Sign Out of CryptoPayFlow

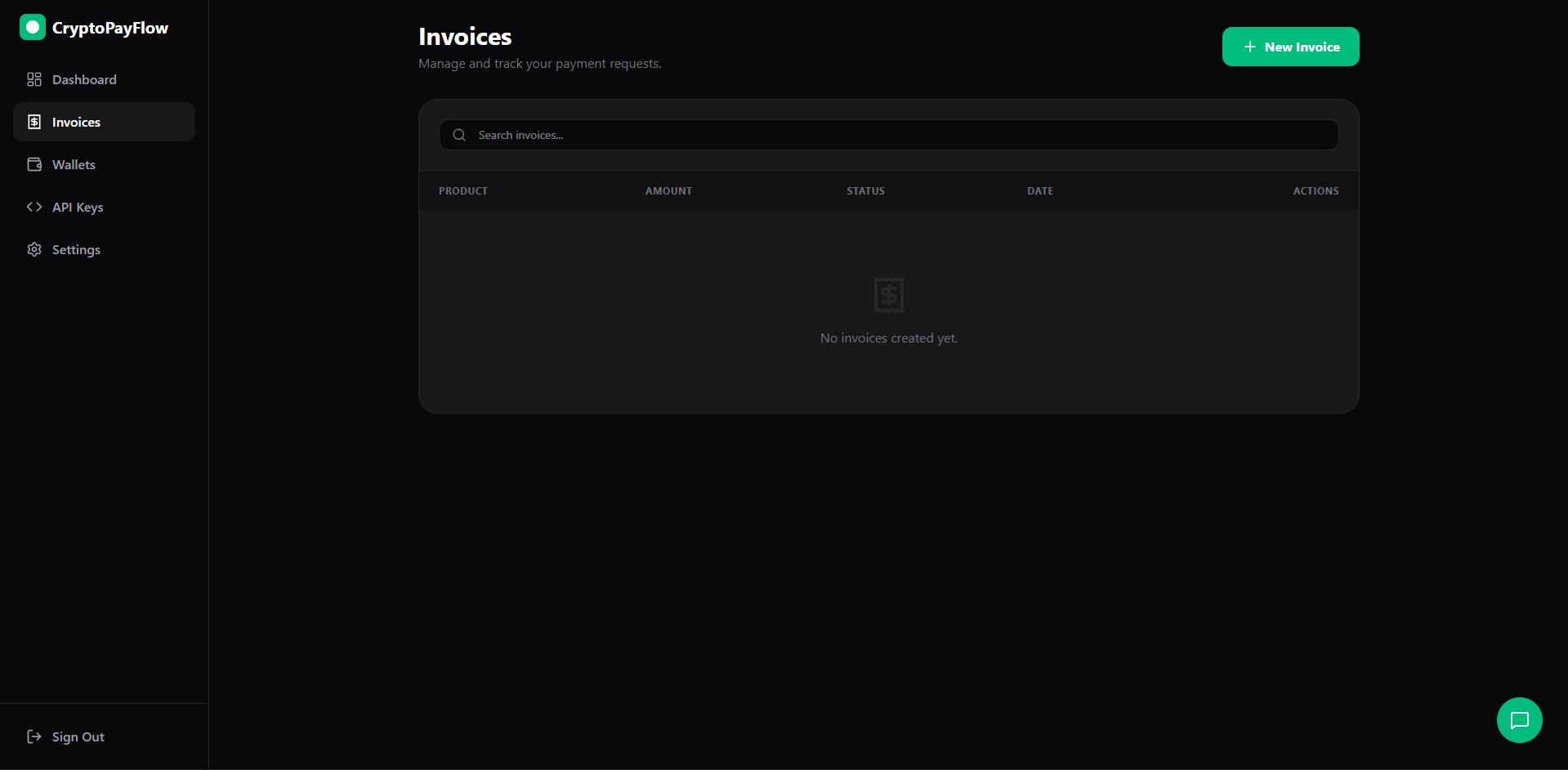click(x=78, y=736)
